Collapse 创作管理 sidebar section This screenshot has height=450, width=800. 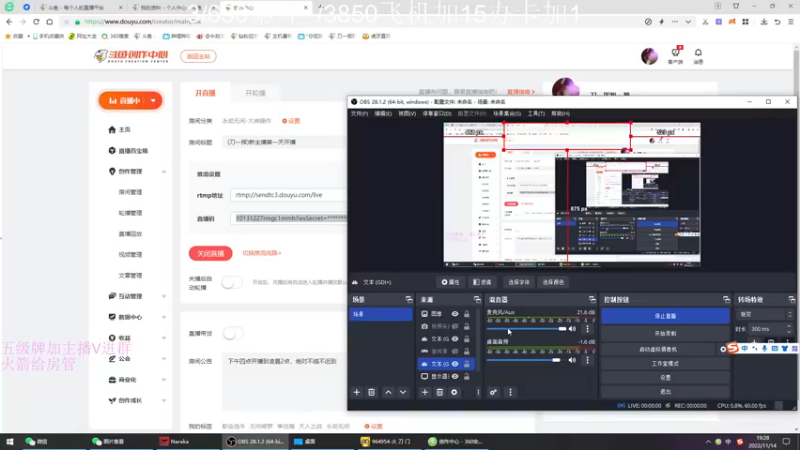pyautogui.click(x=164, y=172)
